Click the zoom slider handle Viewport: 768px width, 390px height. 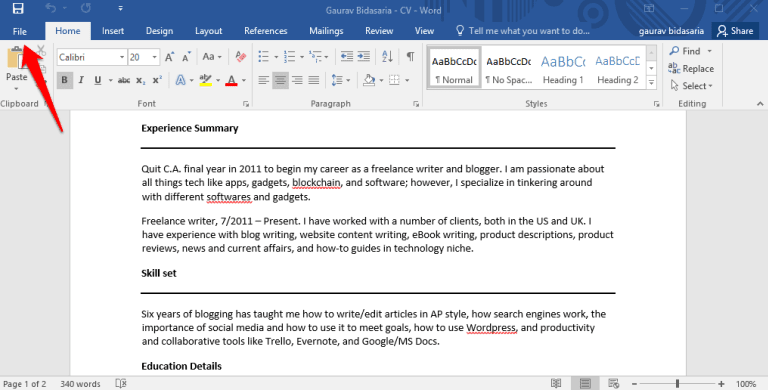677,384
